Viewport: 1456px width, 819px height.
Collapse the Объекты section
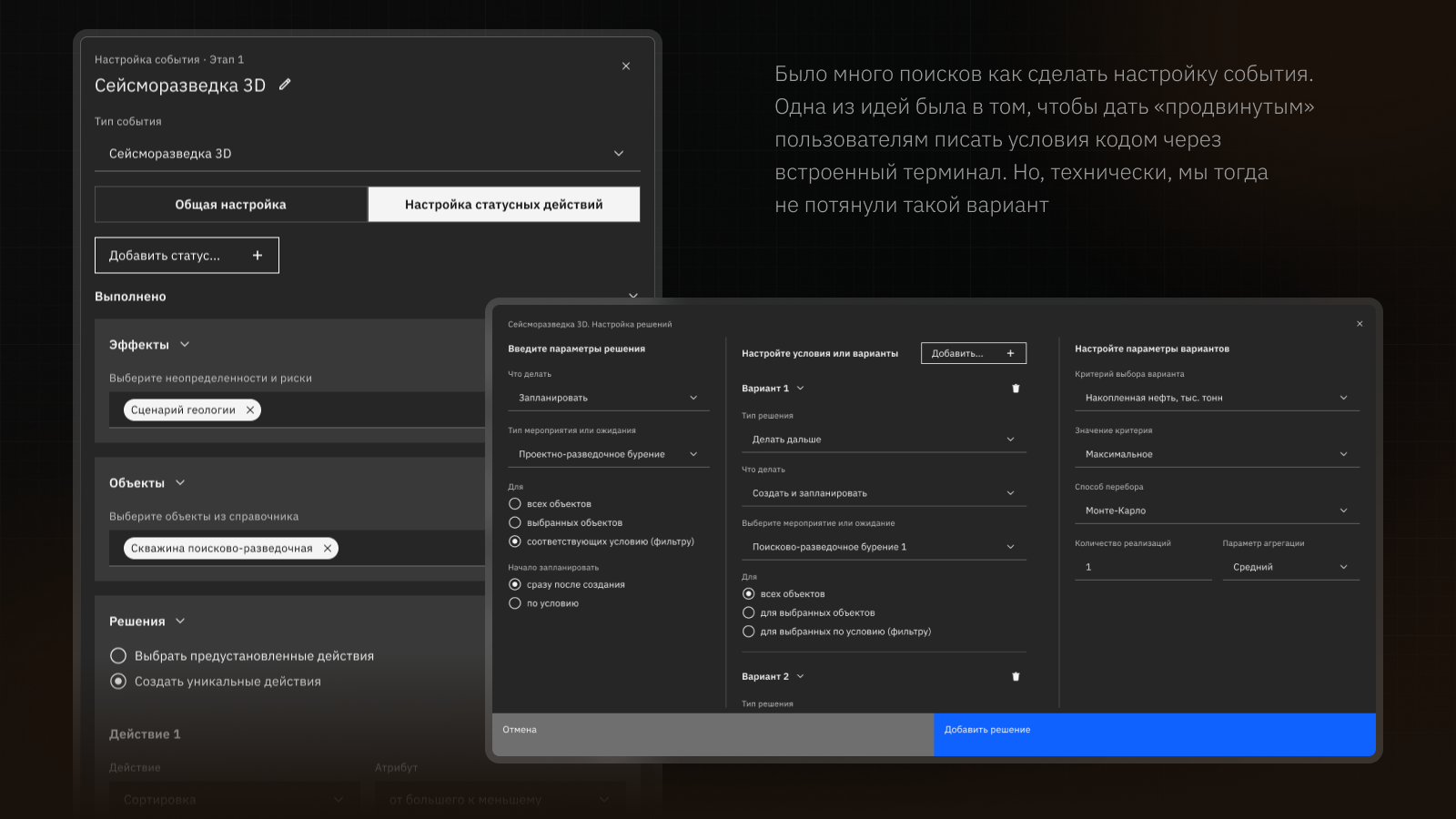180,483
